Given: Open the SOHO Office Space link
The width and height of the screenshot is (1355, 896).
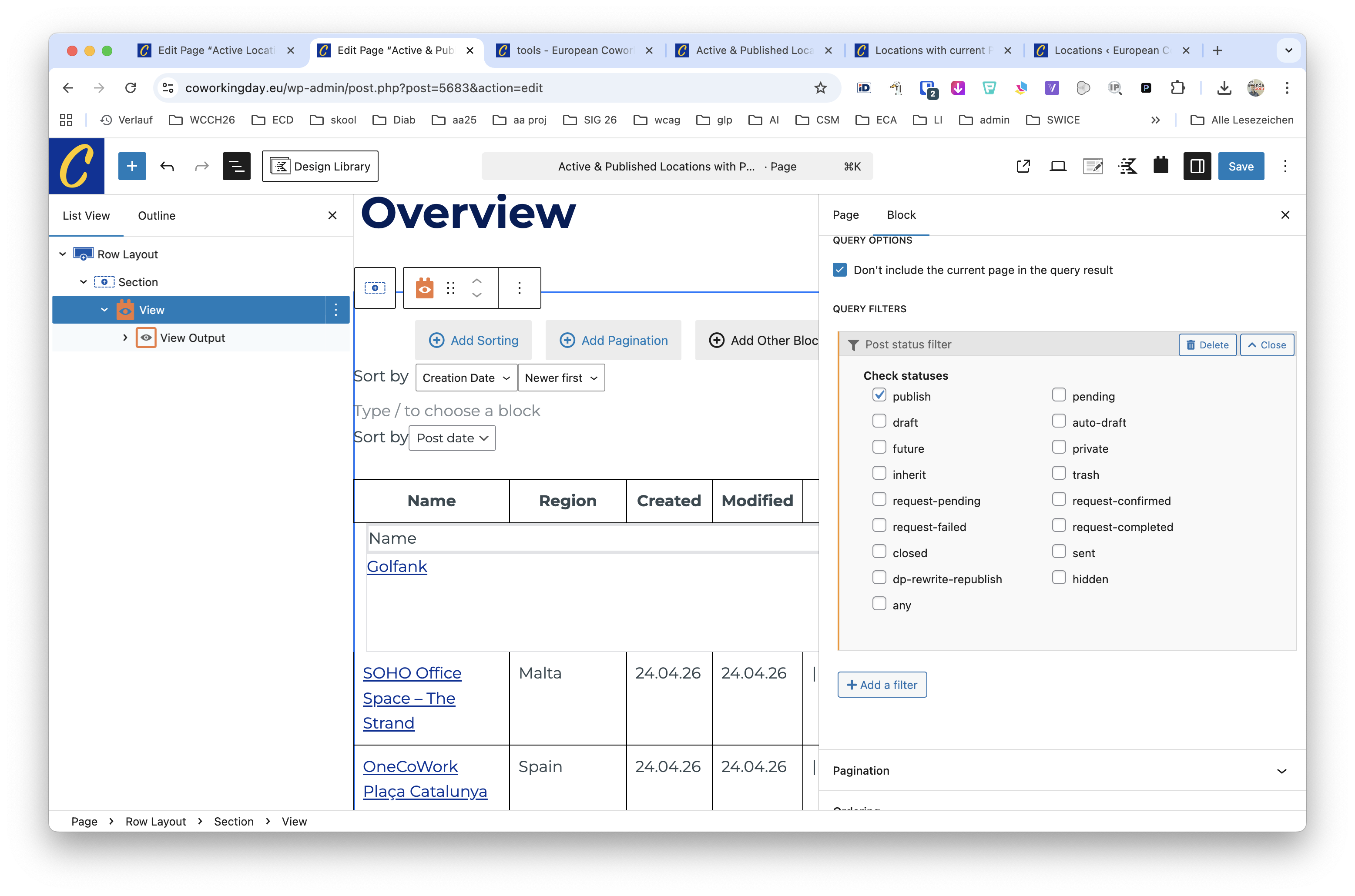Looking at the screenshot, I should 412,698.
